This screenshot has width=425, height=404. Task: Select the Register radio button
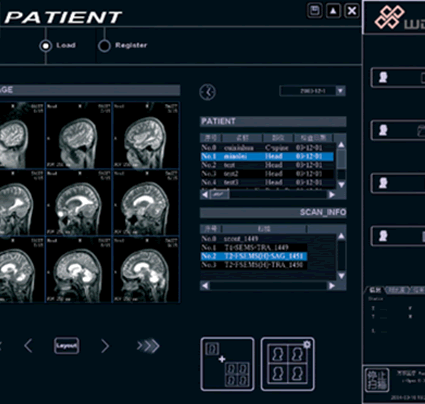(104, 46)
